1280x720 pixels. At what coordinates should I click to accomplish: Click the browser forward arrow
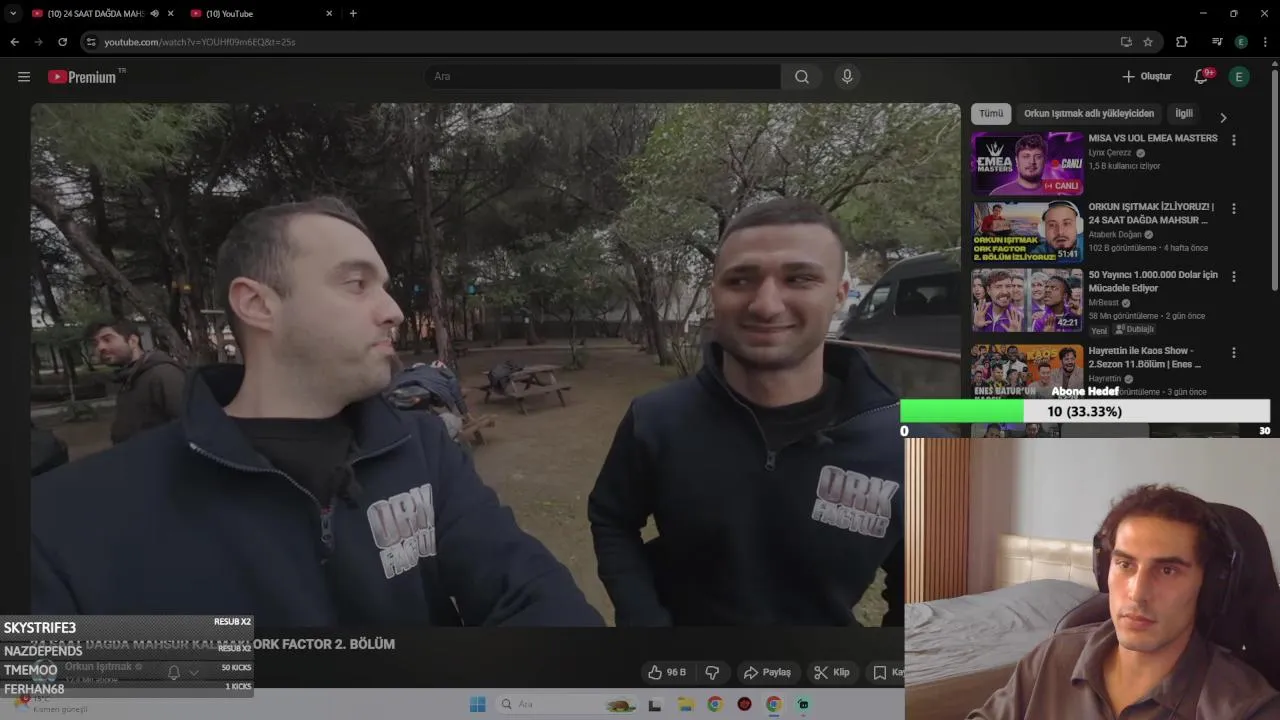pyautogui.click(x=38, y=42)
